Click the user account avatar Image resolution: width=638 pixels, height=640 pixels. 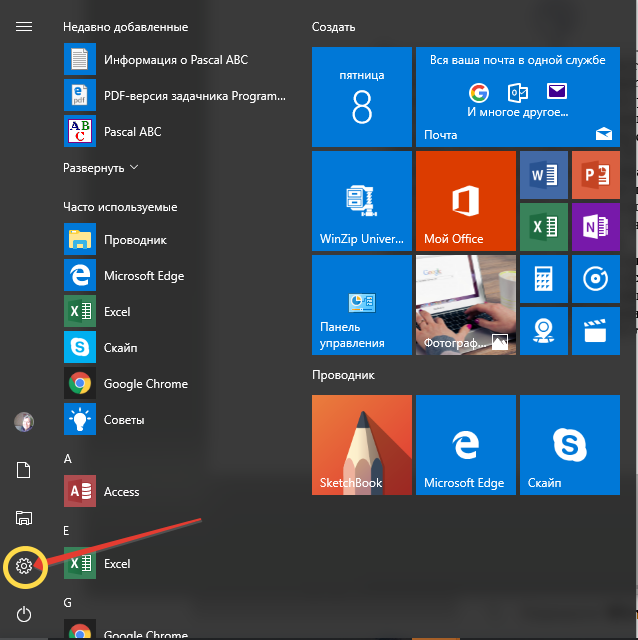coord(24,422)
